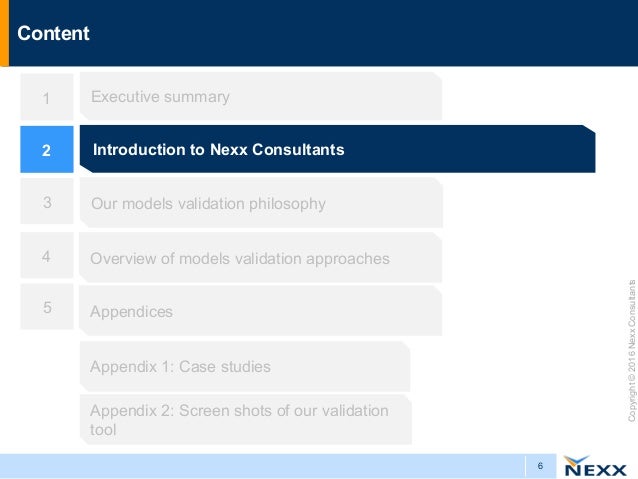Click the number 4 box
This screenshot has height=479, width=638.
pos(47,255)
